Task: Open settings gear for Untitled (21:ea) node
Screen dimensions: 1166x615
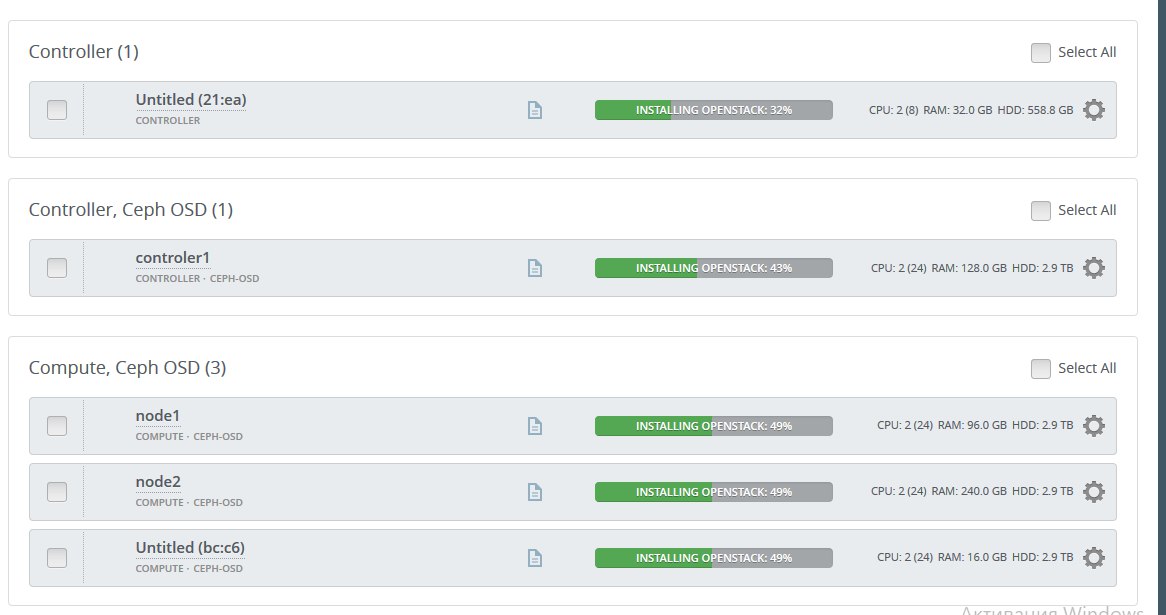Action: [1094, 110]
